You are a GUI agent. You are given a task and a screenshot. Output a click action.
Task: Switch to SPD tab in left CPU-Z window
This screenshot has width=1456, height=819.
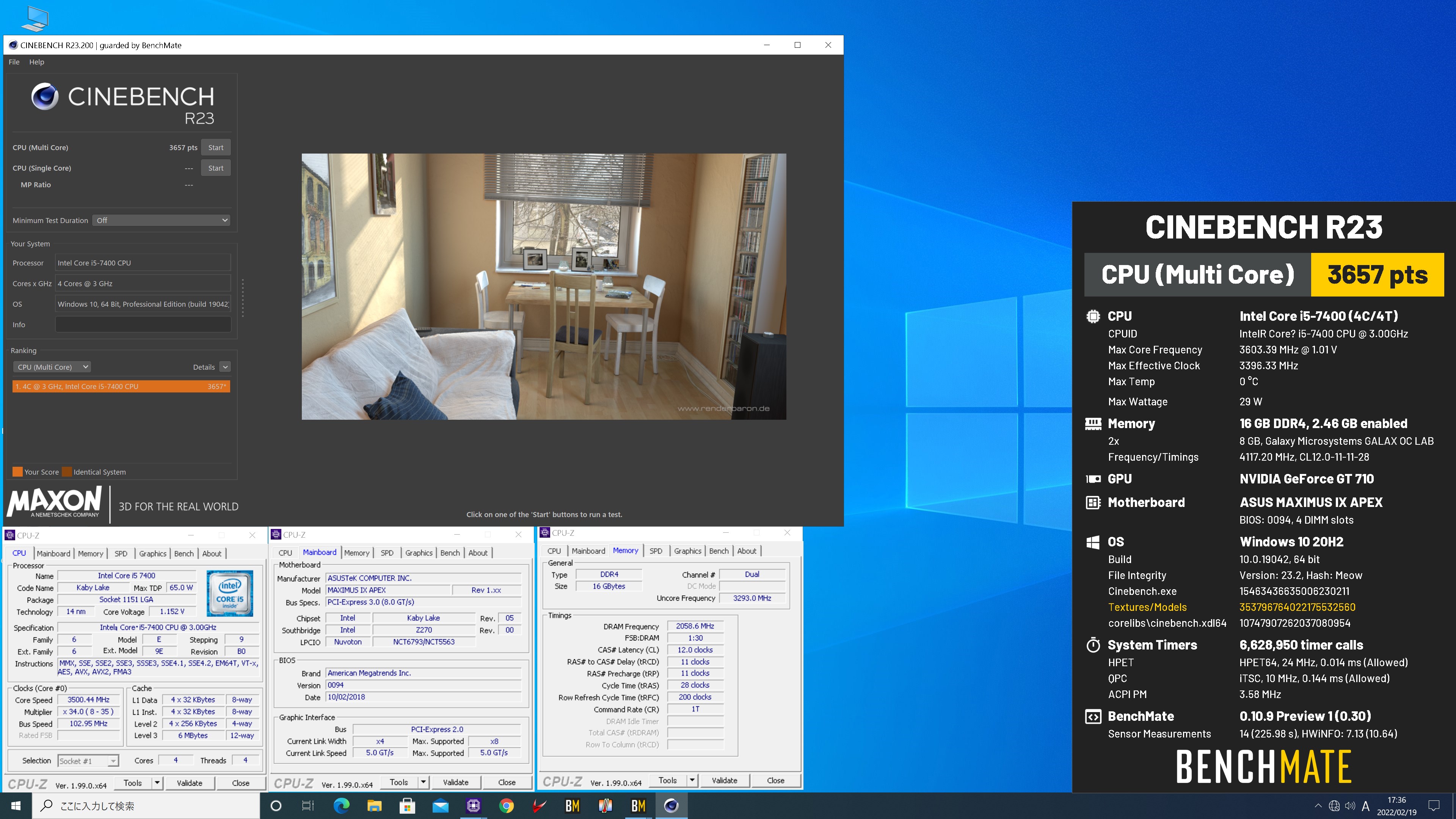(121, 553)
